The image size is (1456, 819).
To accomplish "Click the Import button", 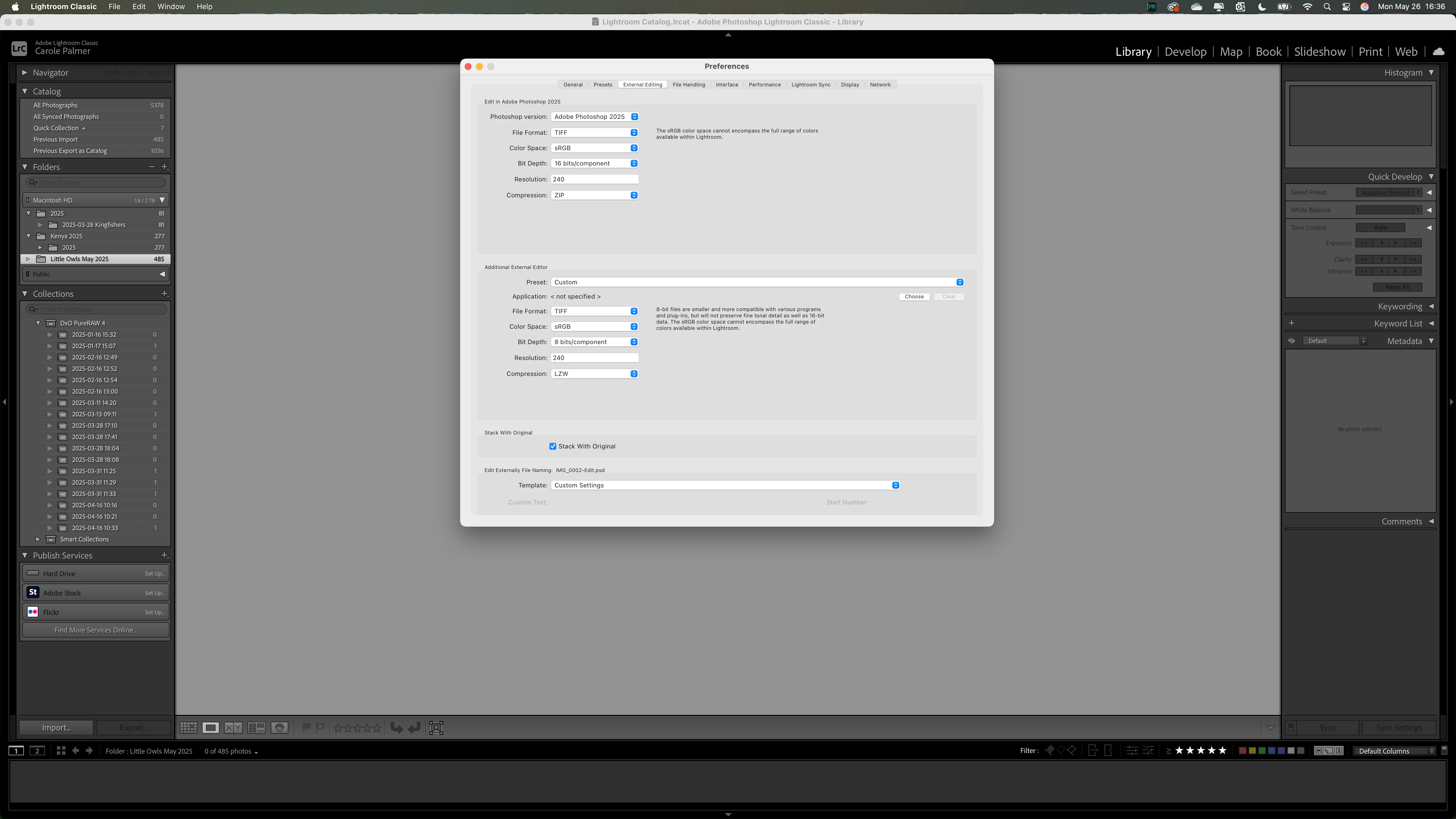I will pos(56,727).
